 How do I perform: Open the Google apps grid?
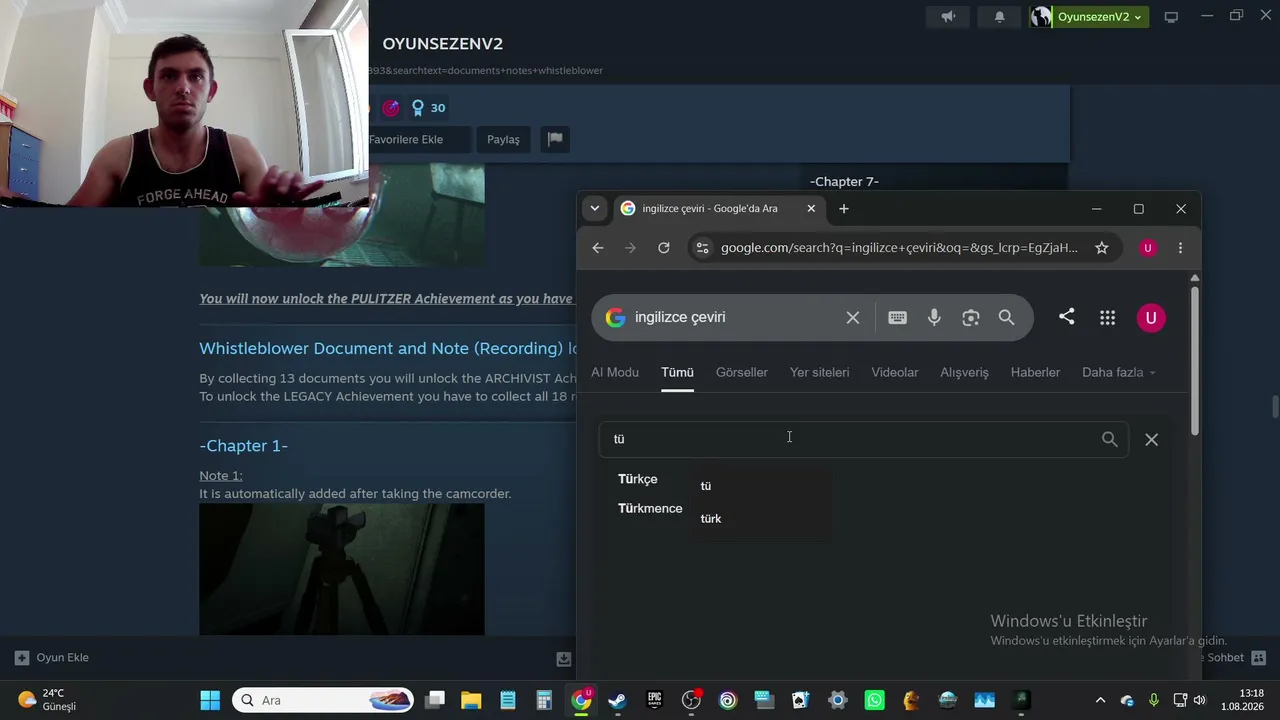click(x=1107, y=318)
